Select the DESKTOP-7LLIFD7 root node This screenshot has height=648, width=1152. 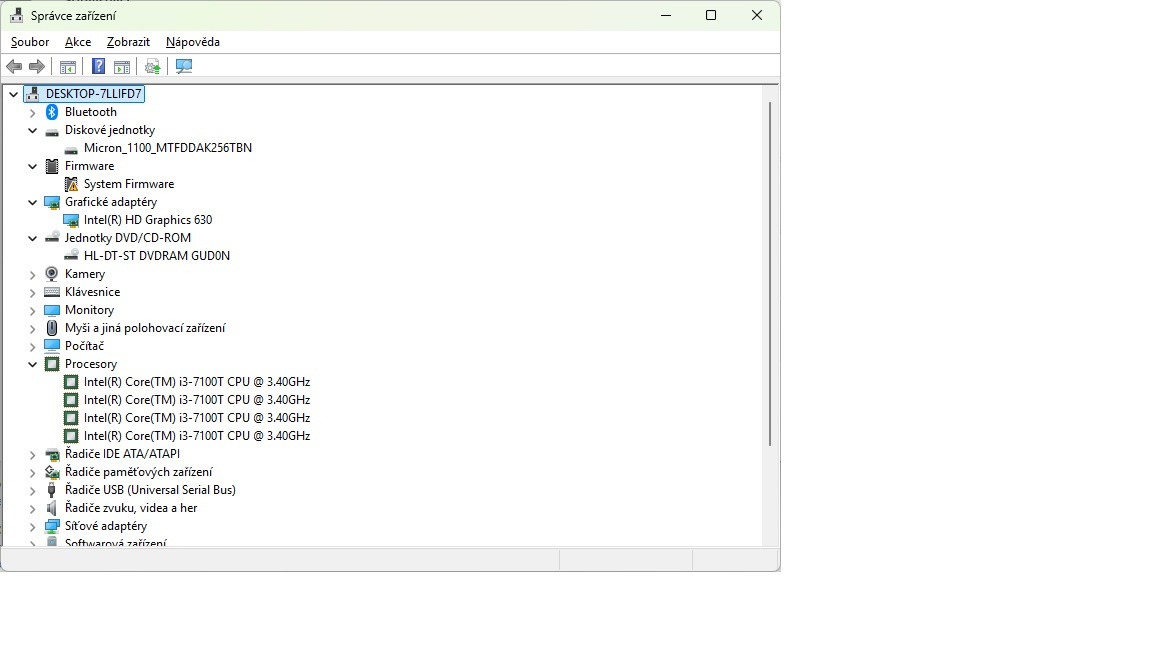94,94
